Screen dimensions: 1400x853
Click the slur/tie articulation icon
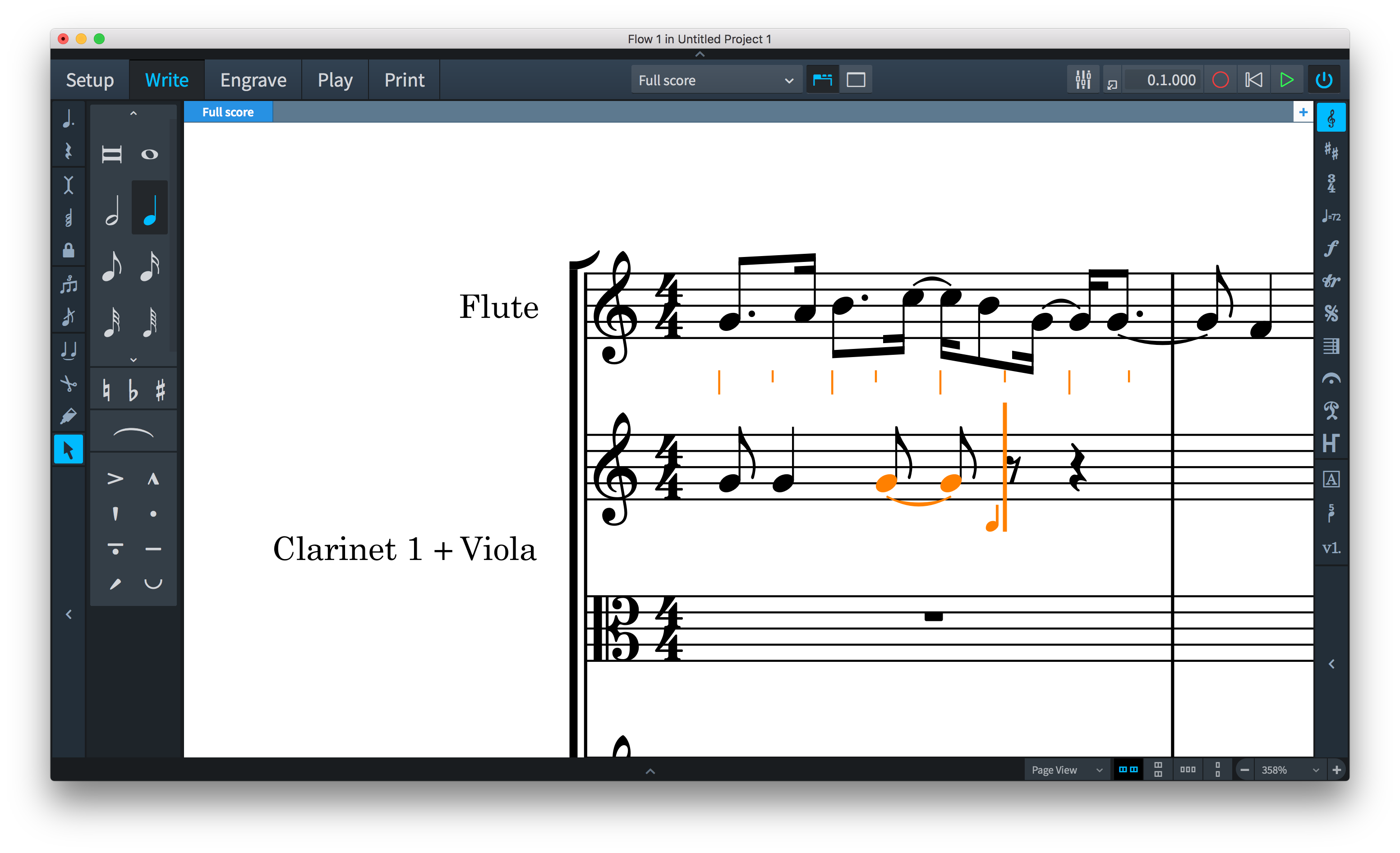click(x=132, y=432)
